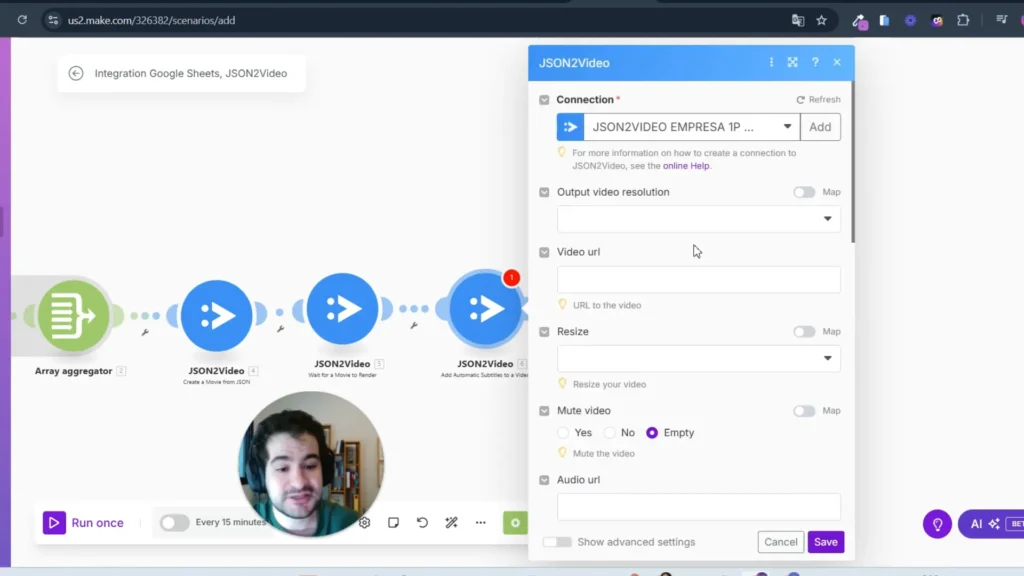Viewport: 1024px width, 576px height.
Task: Toggle the Audio url field checkbox
Action: coord(544,480)
